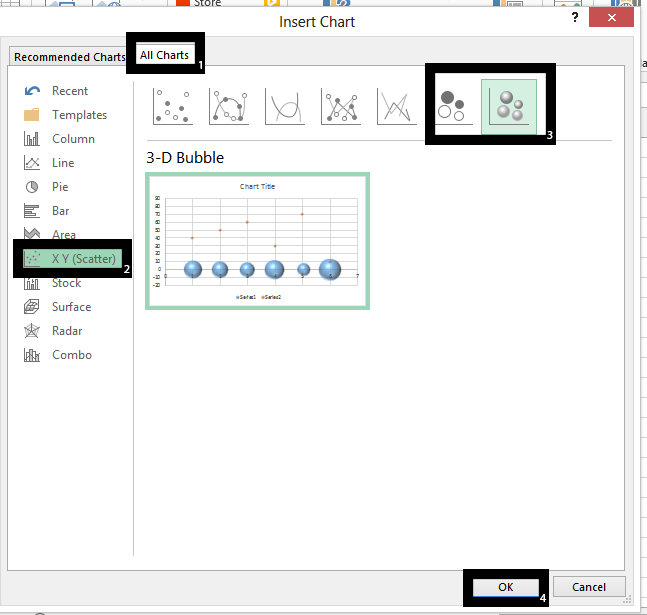Viewport: 647px width, 615px height.
Task: Select the Radar chart category
Action: (53, 331)
